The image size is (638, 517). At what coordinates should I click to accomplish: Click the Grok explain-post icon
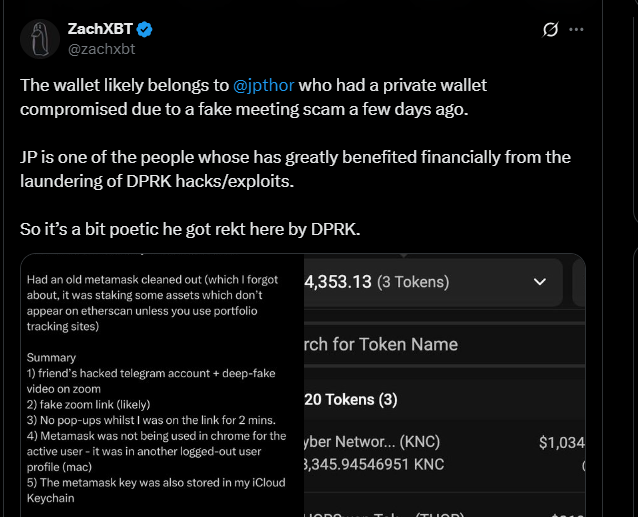[550, 29]
